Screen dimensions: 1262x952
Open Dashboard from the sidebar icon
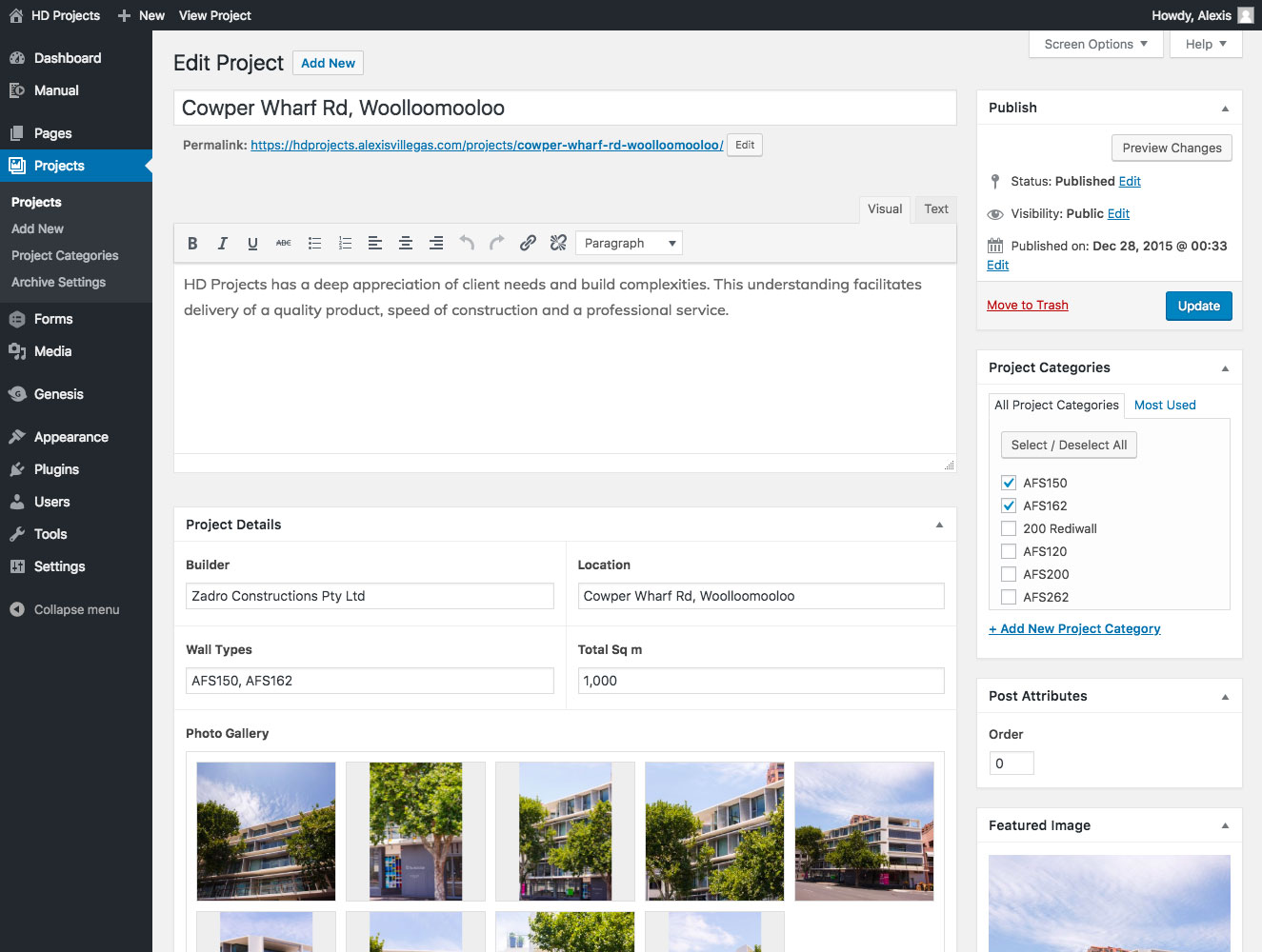point(17,58)
